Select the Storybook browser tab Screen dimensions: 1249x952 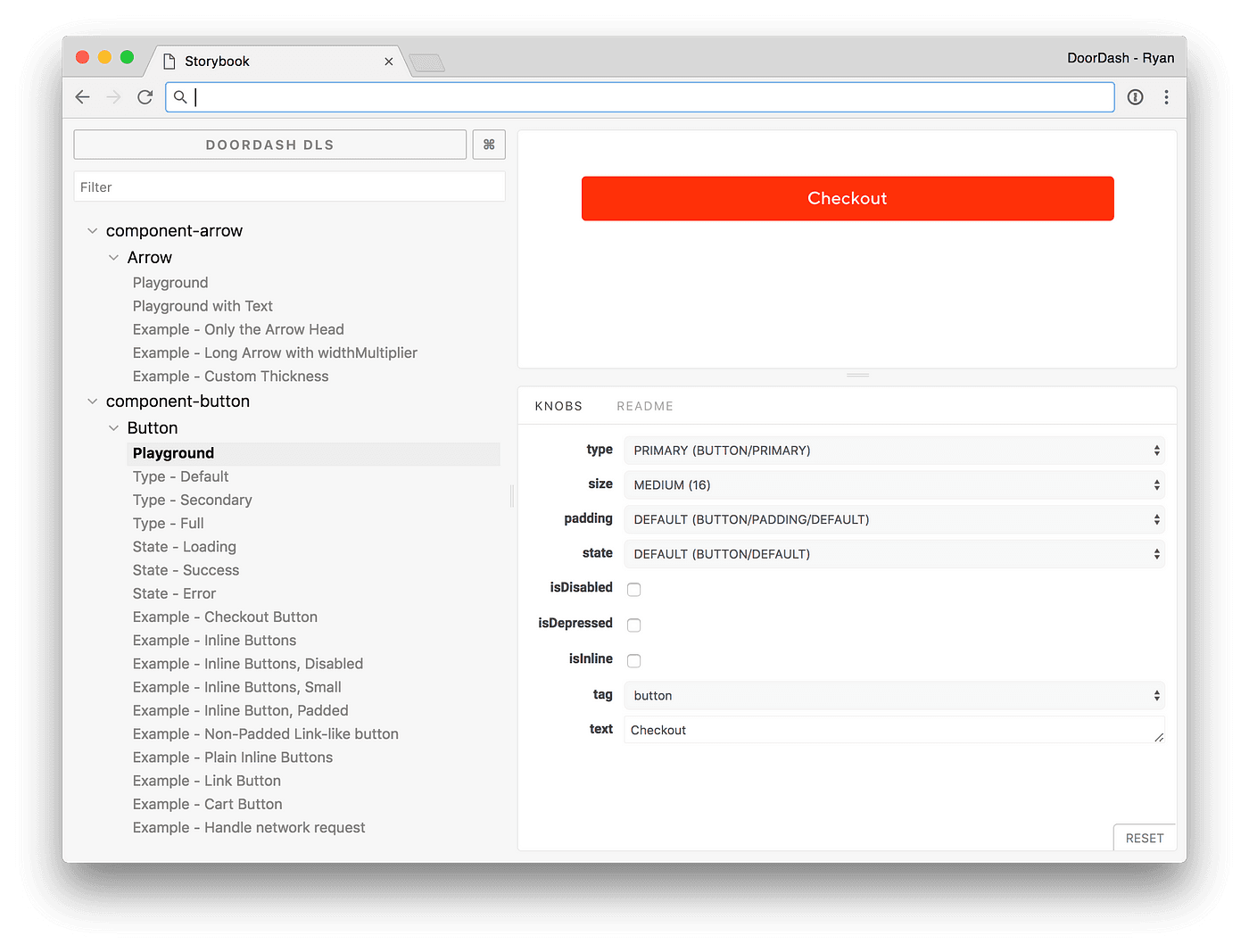(277, 61)
